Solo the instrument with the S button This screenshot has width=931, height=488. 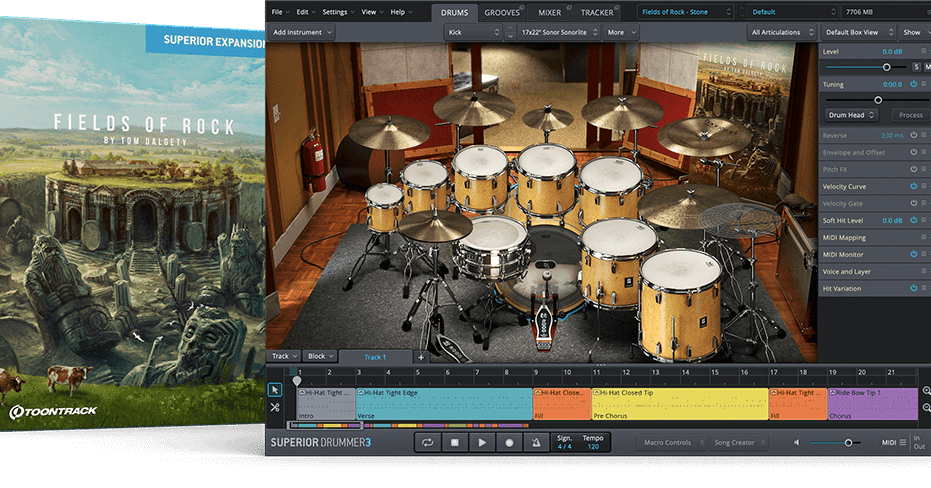coord(917,67)
